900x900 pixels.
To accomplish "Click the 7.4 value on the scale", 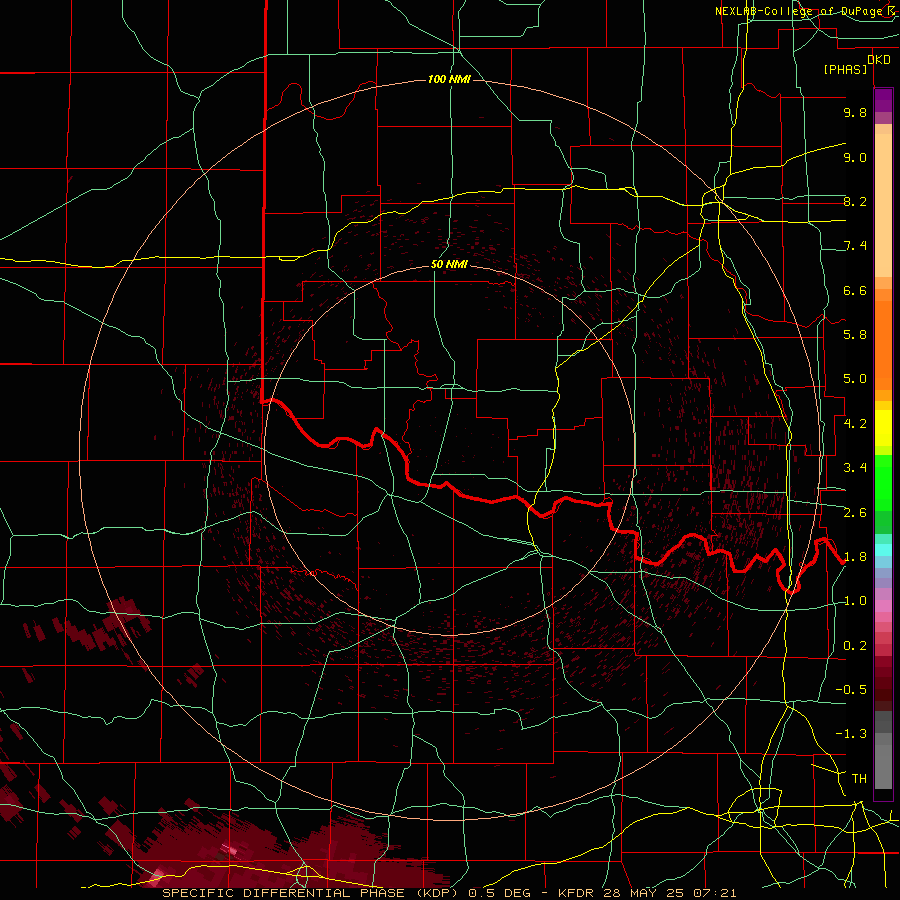I will [x=855, y=246].
